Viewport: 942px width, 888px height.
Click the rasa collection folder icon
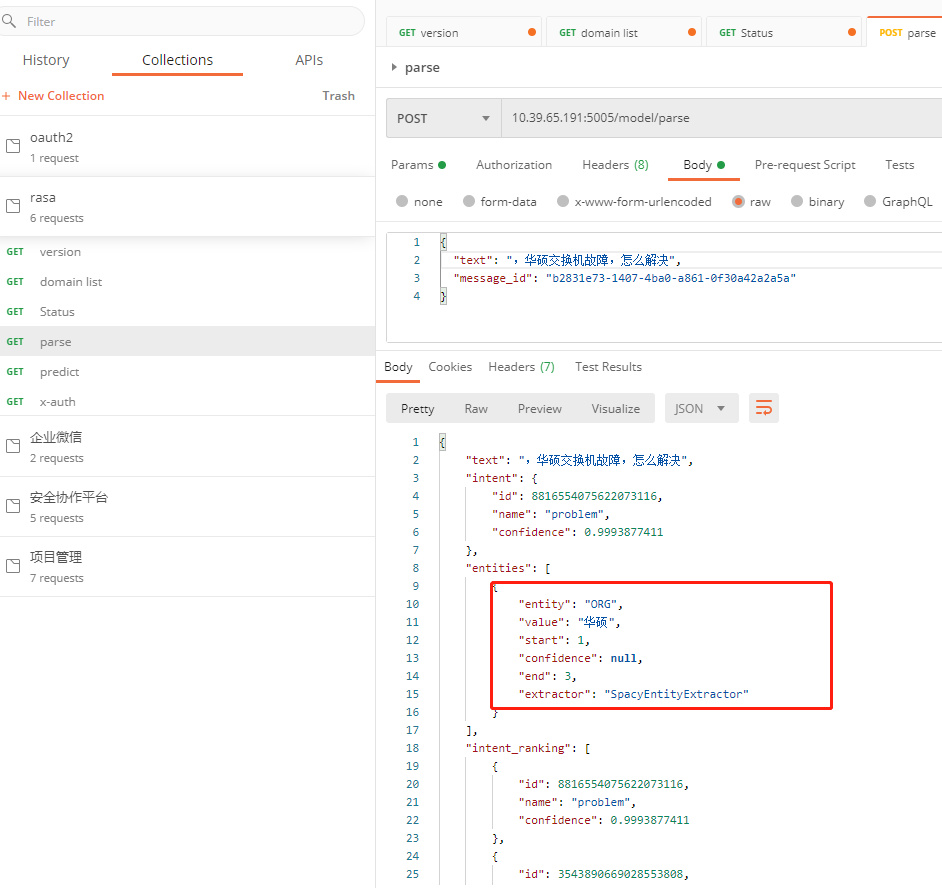[x=13, y=206]
